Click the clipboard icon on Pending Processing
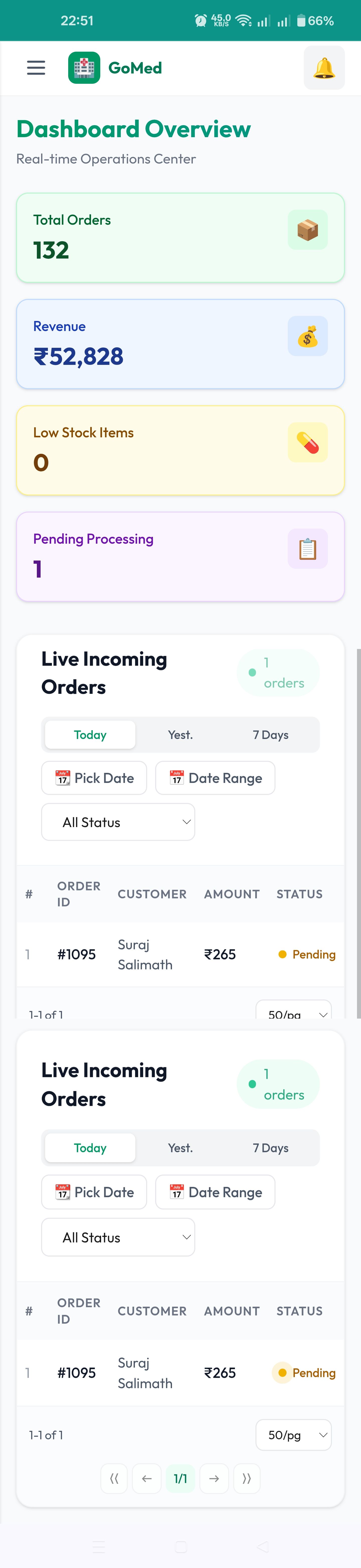The height and width of the screenshot is (1568, 361). point(307,549)
